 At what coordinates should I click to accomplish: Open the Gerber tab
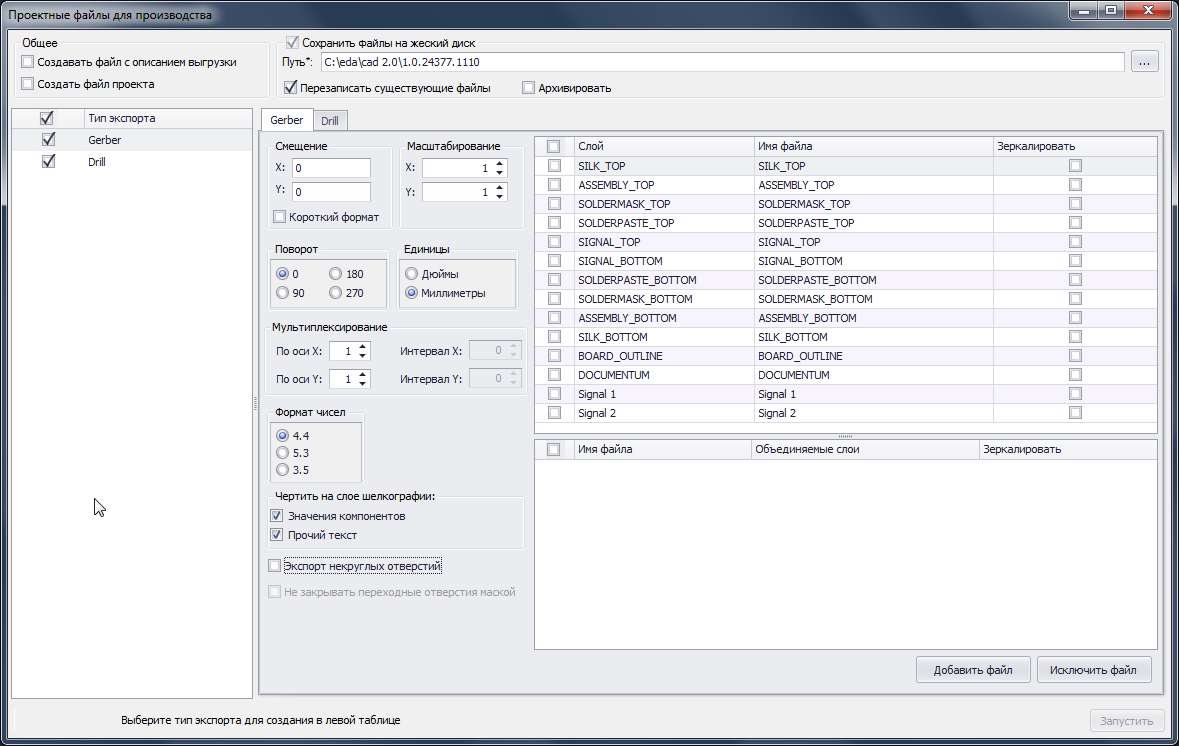(286, 120)
